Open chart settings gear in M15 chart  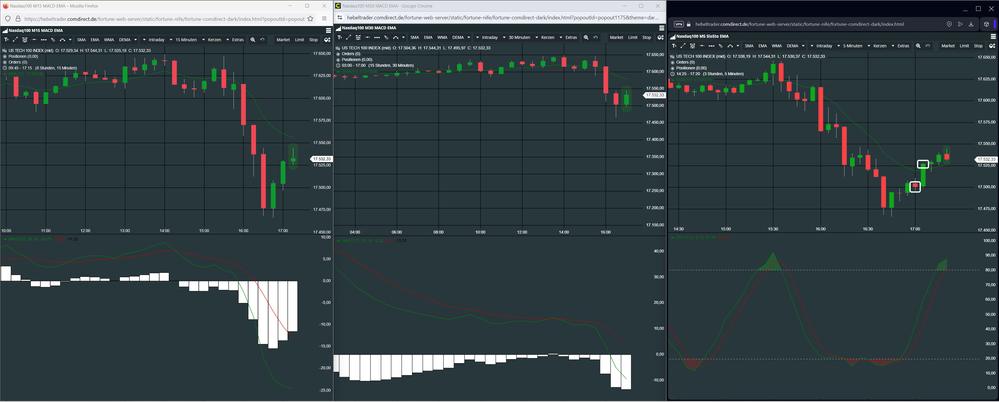[327, 39]
